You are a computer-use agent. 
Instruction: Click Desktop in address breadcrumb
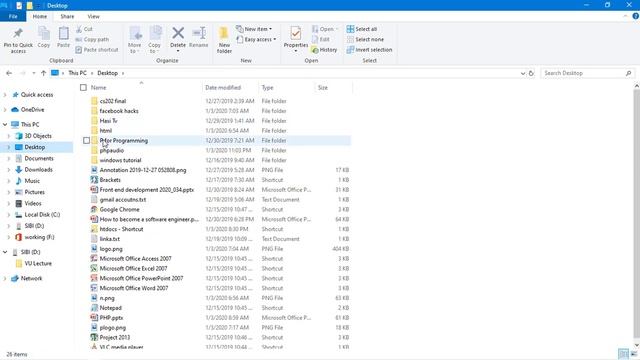(108, 73)
